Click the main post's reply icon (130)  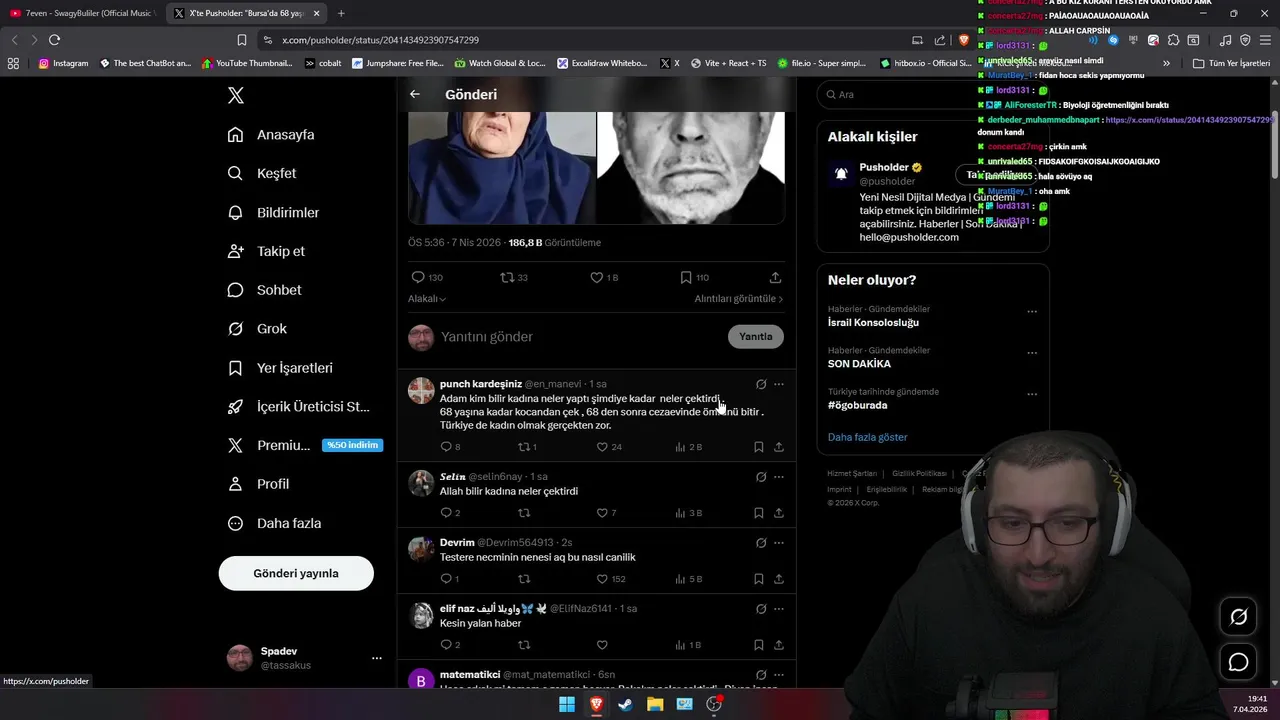[418, 277]
